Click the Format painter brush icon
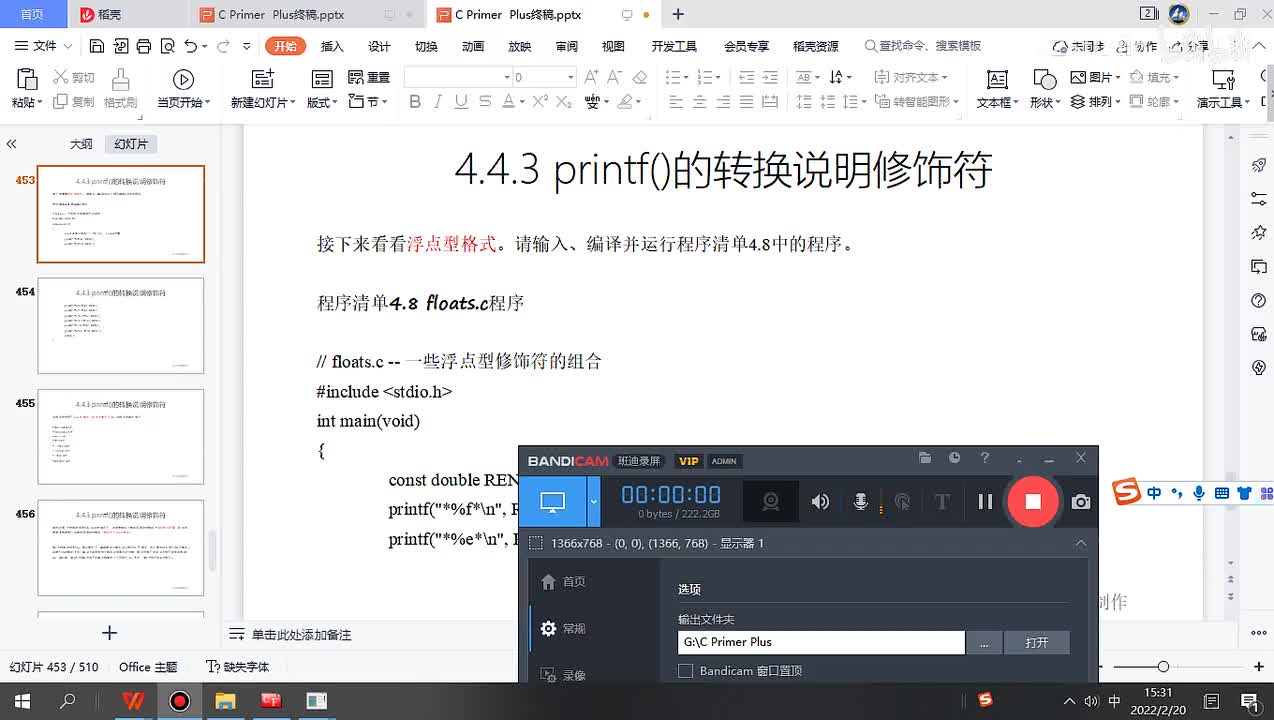 120,80
